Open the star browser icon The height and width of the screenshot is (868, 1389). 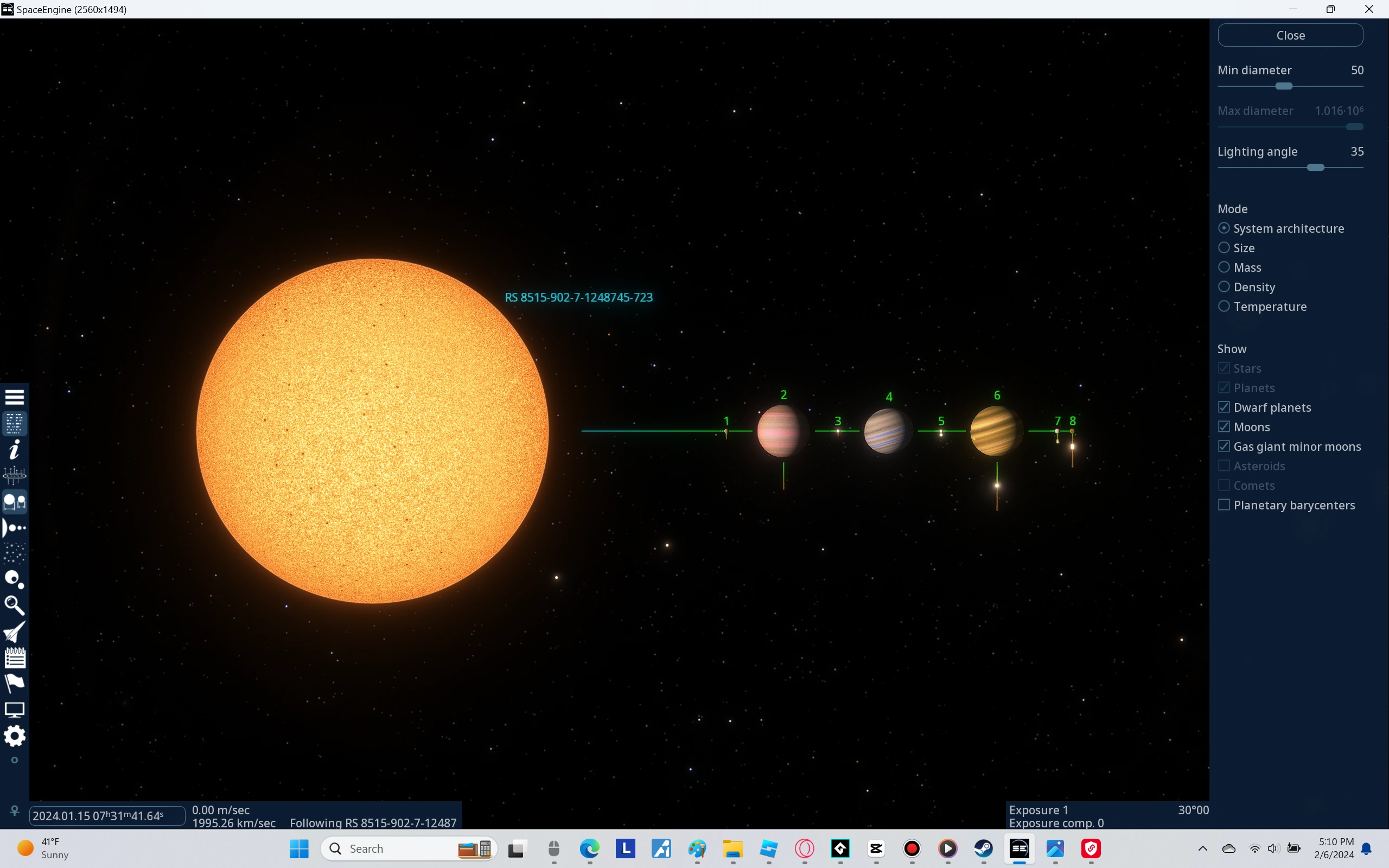pyautogui.click(x=14, y=553)
